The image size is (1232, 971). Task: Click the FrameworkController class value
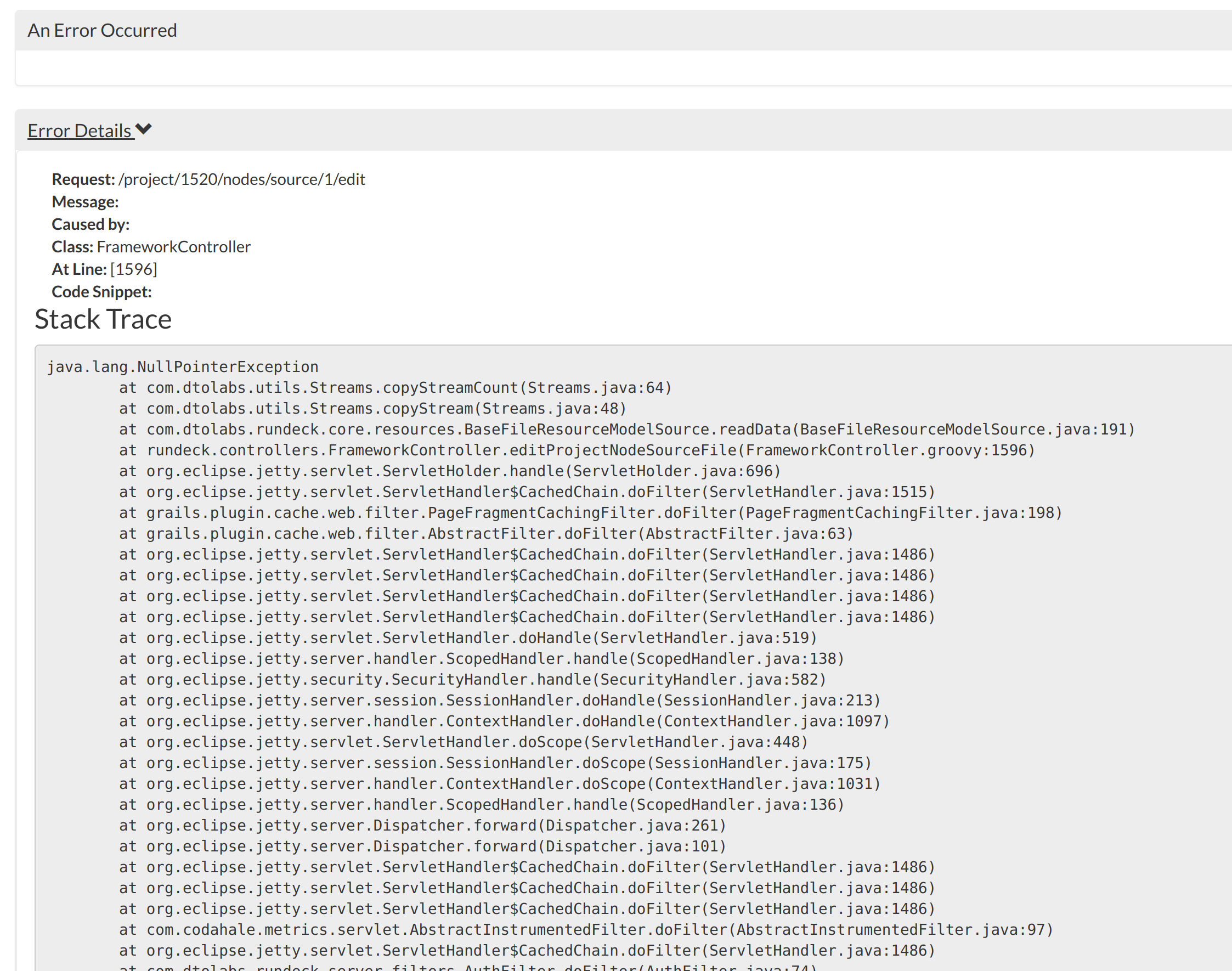click(x=173, y=247)
